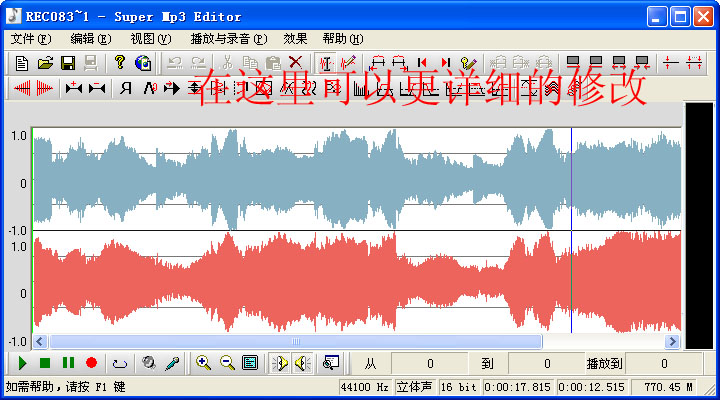The height and width of the screenshot is (400, 720).
Task: Click the red fade-in waveform icon
Action: point(22,88)
